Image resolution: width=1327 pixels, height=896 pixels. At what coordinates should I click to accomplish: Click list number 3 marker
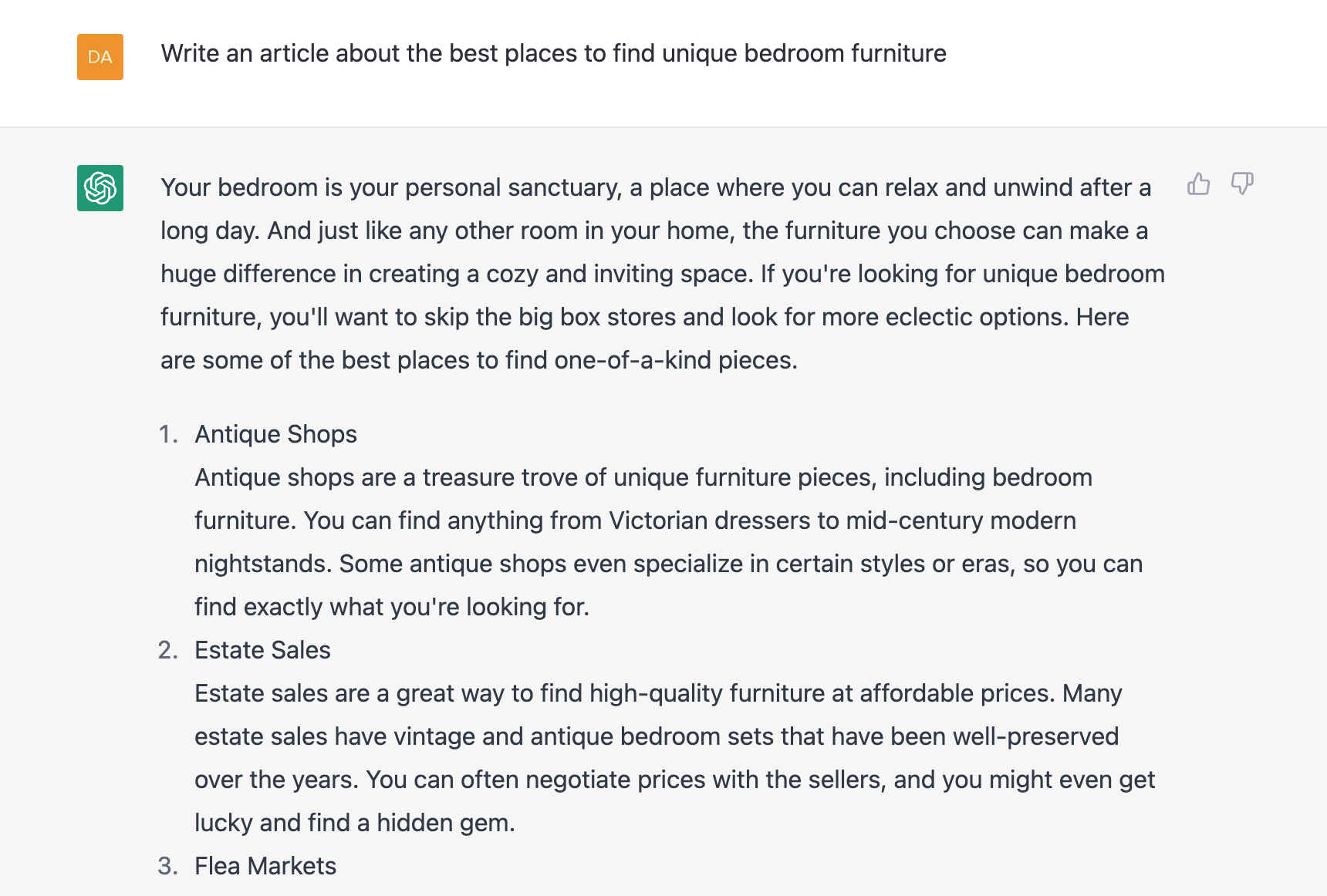point(168,866)
